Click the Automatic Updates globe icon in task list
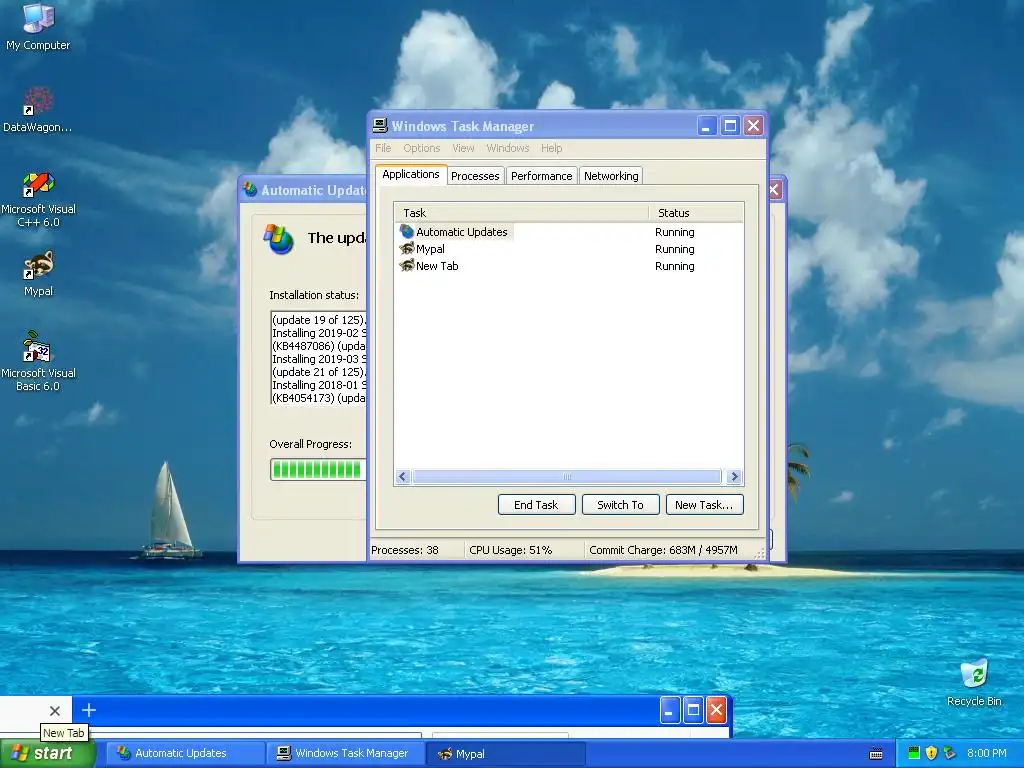 coord(407,232)
